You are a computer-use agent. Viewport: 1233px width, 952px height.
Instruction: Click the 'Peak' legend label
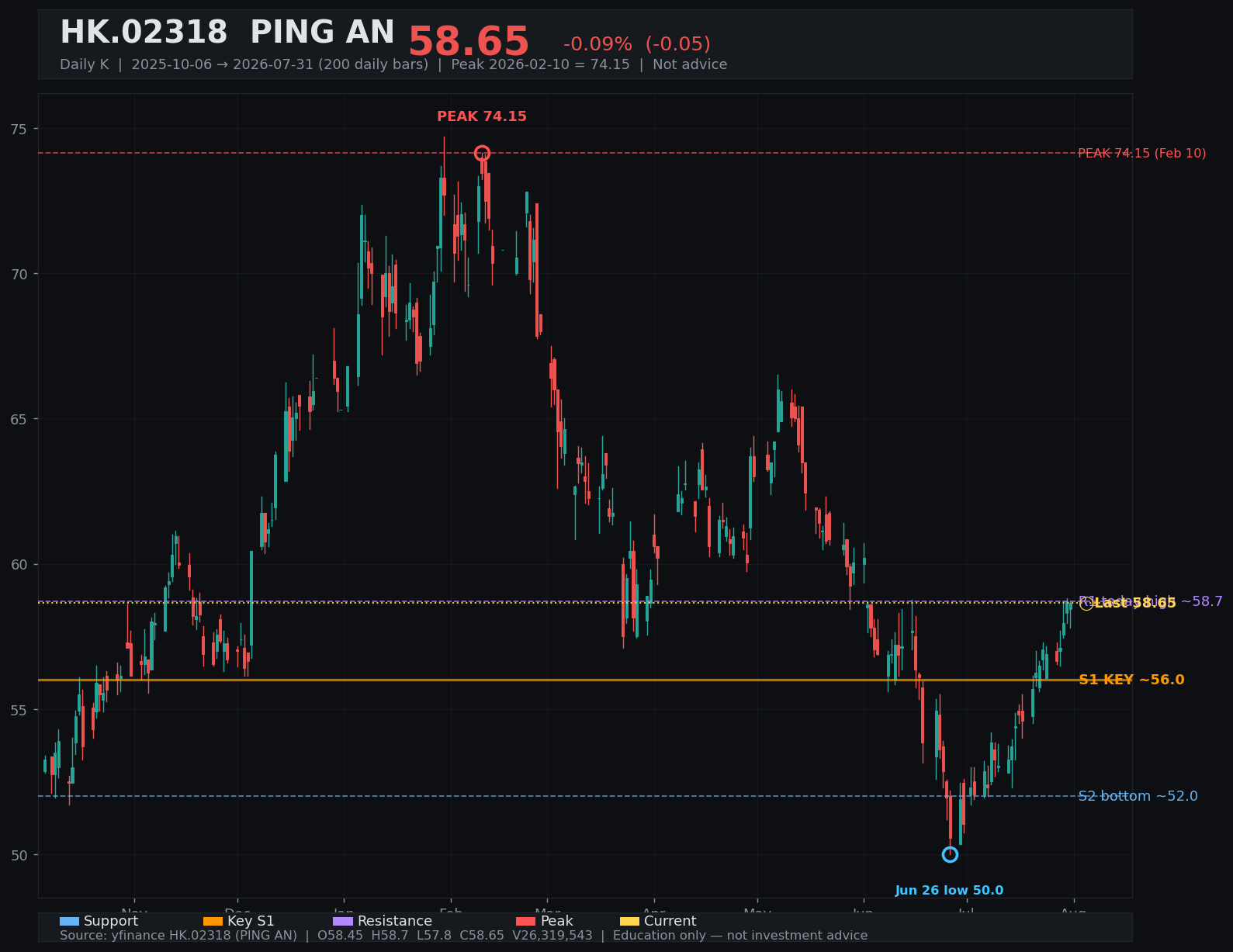[x=557, y=921]
